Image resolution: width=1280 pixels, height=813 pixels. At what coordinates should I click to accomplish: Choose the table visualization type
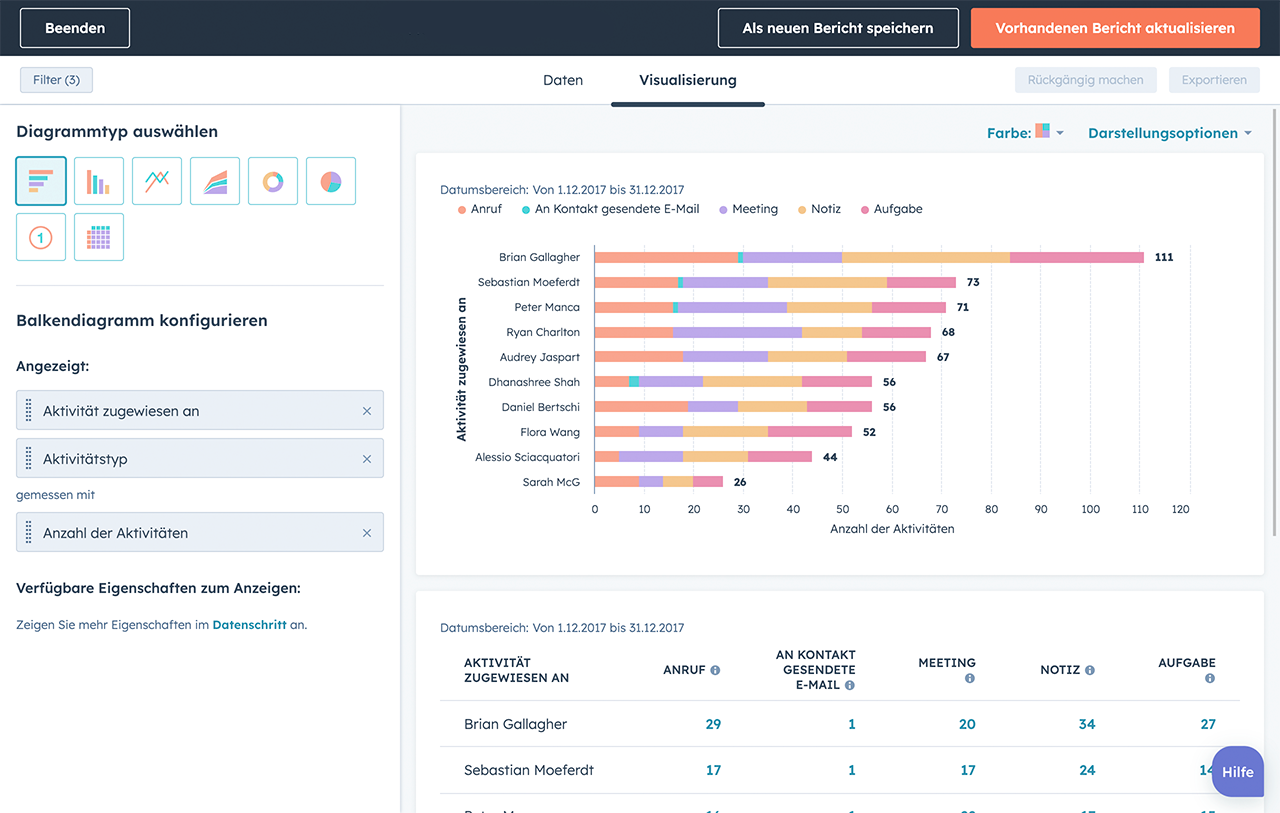click(x=98, y=237)
